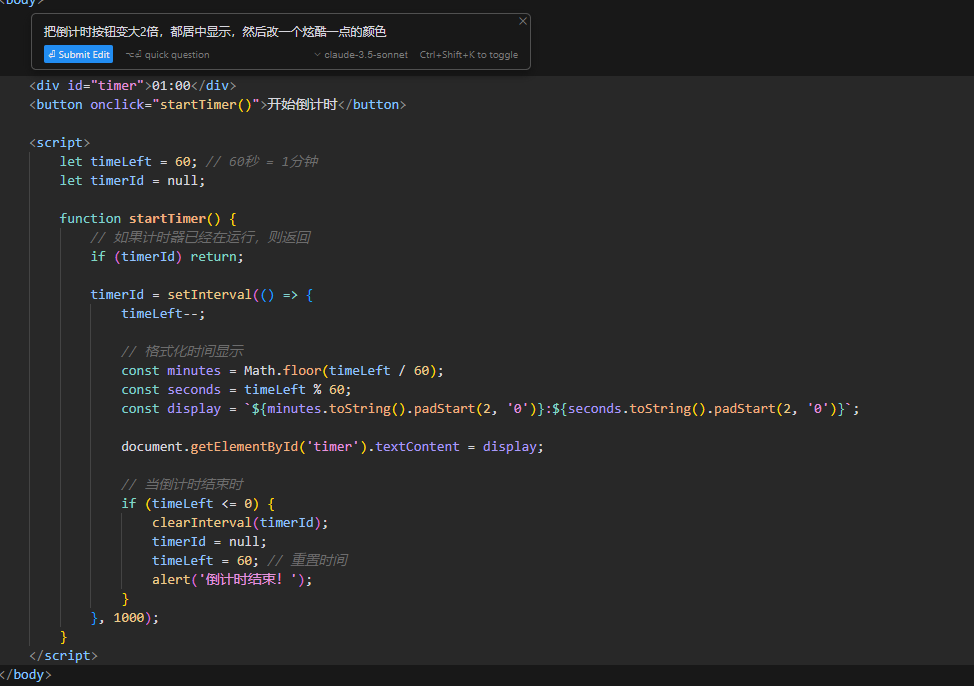Click the 'let timeLeft = 60;' declaration

tap(129, 162)
